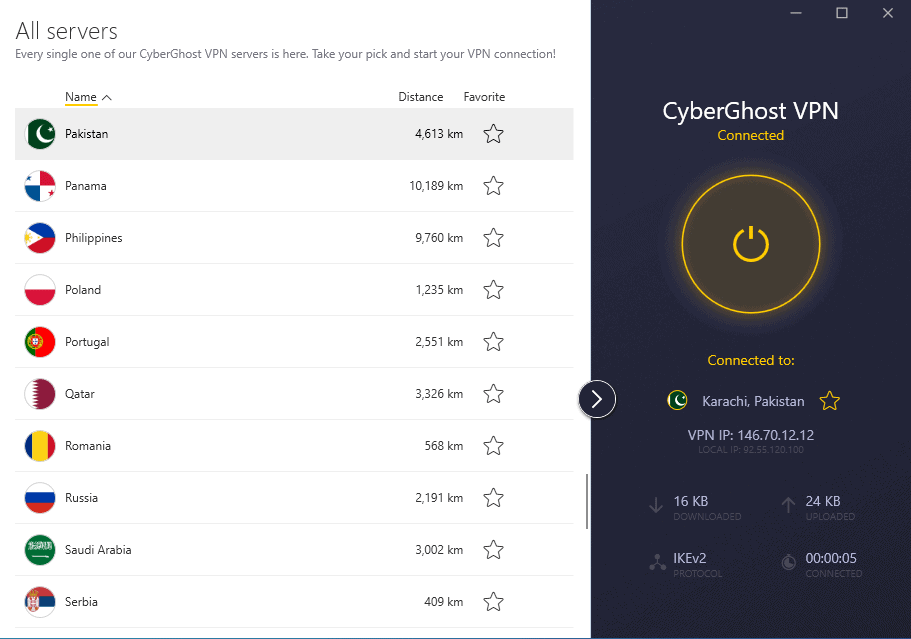The width and height of the screenshot is (911, 639).
Task: Choose the Portugal server entry
Action: click(x=250, y=342)
